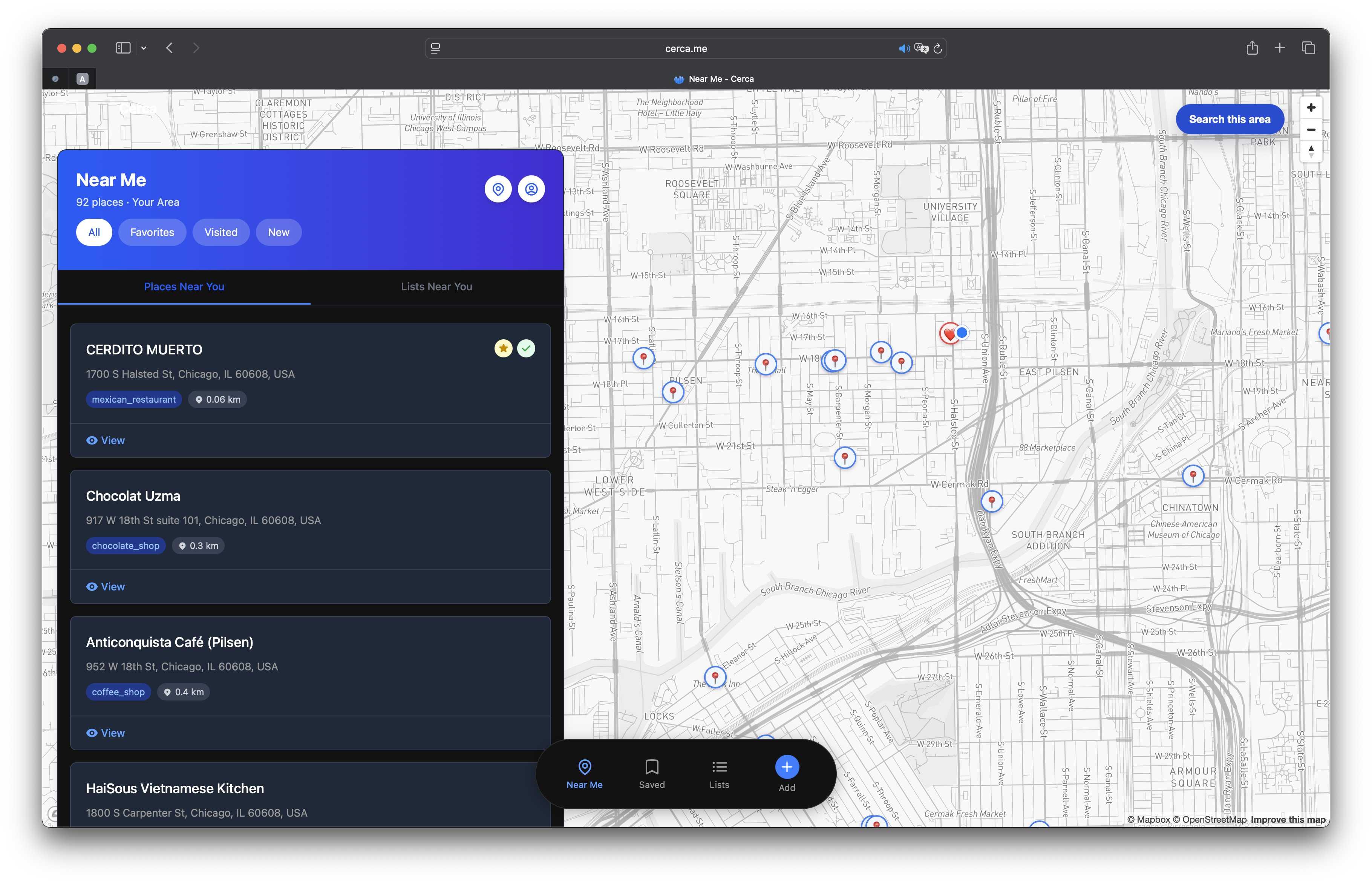Zoom in the map with plus control
The width and height of the screenshot is (1372, 883).
point(1311,108)
